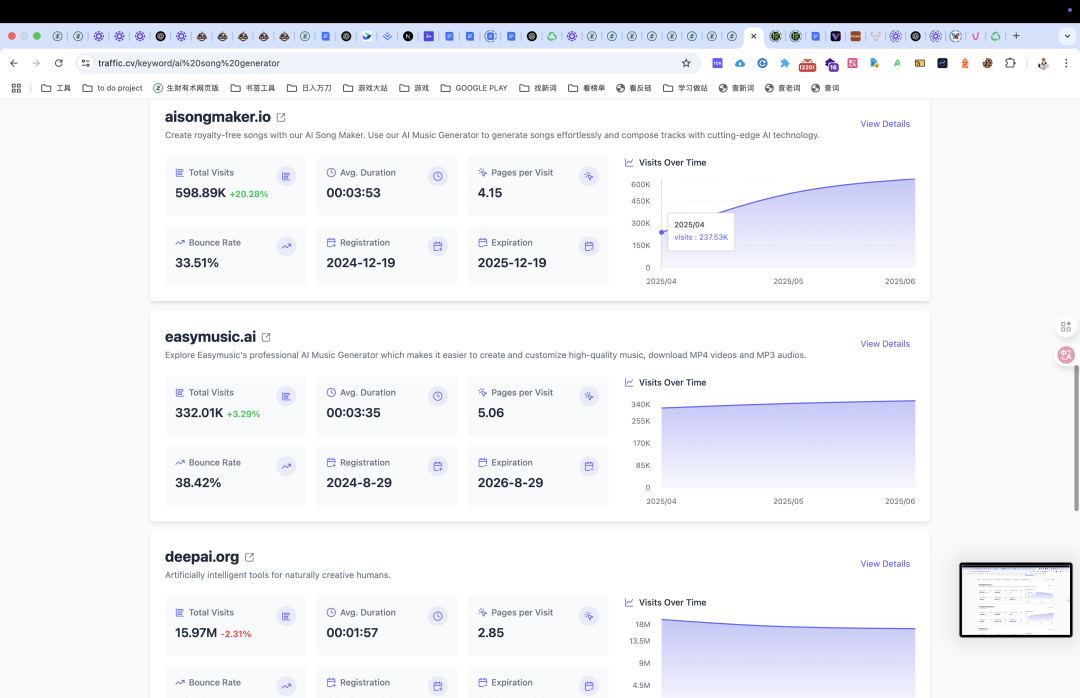Open the 生财有术网页版 bookmark

click(x=186, y=88)
